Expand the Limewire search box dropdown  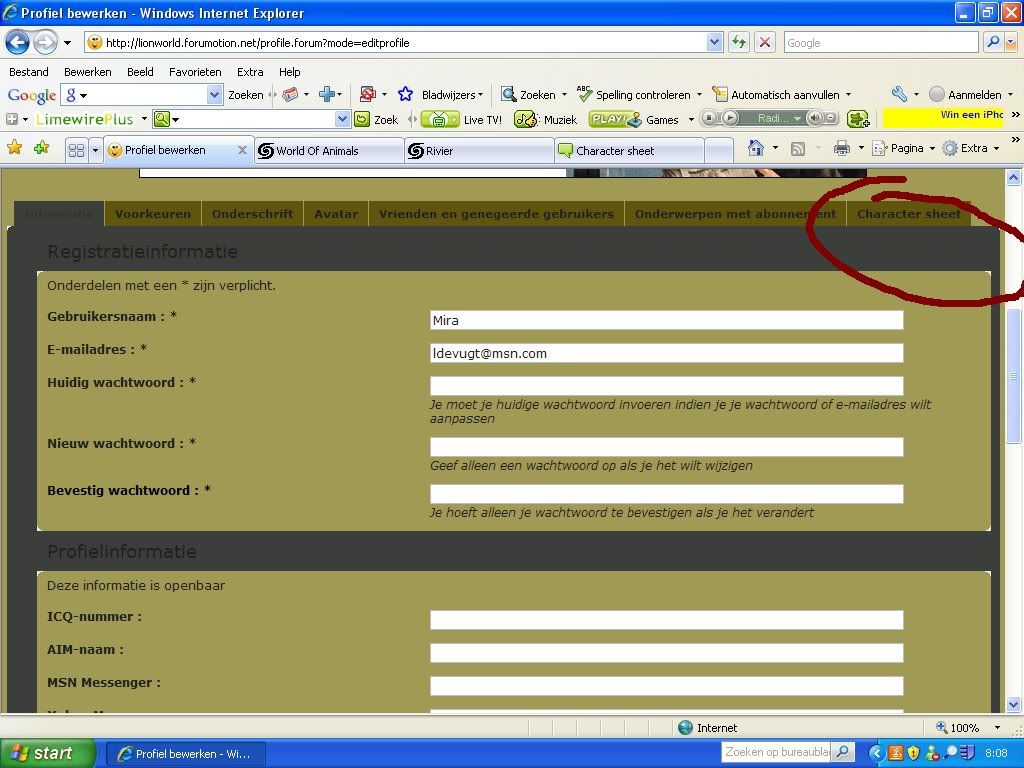(342, 119)
